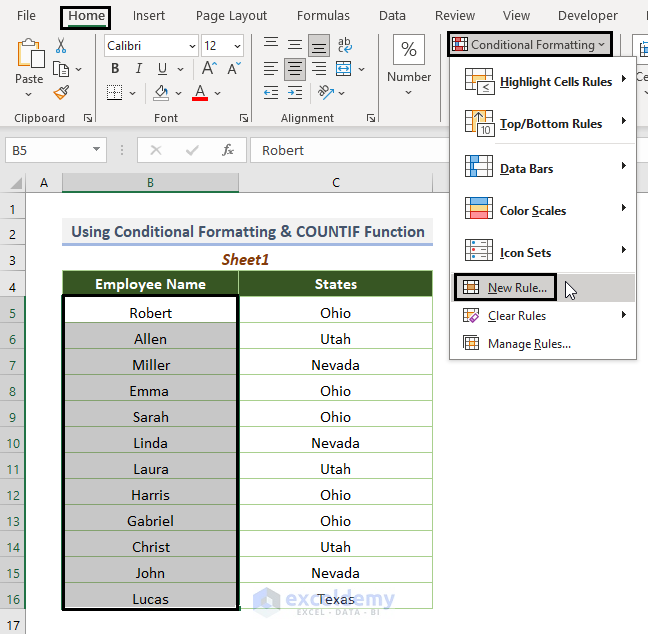Select the Format Painter brush

pos(61,92)
